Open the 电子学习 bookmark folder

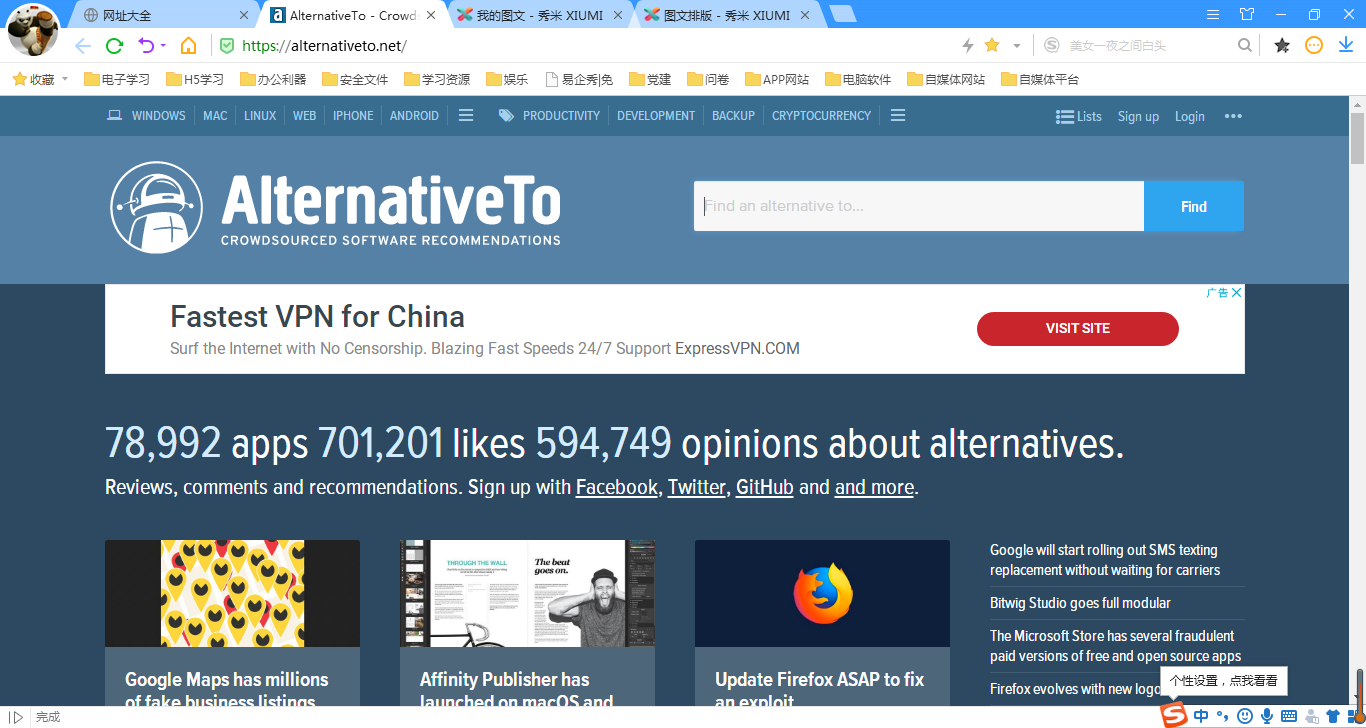(x=117, y=79)
